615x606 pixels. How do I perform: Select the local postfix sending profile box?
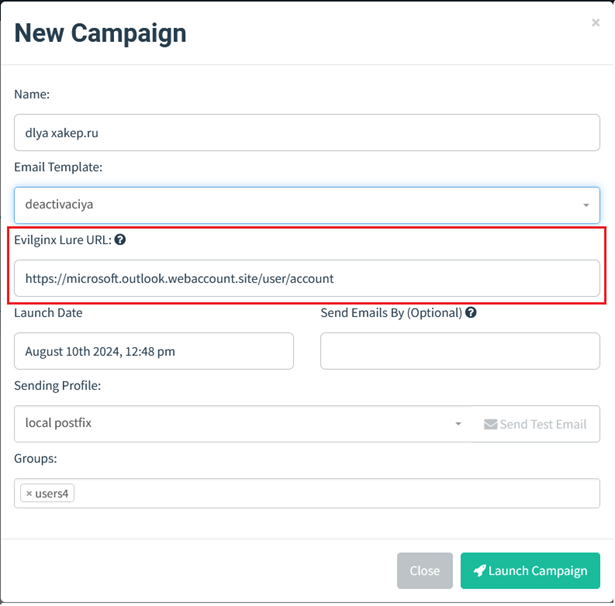point(242,424)
